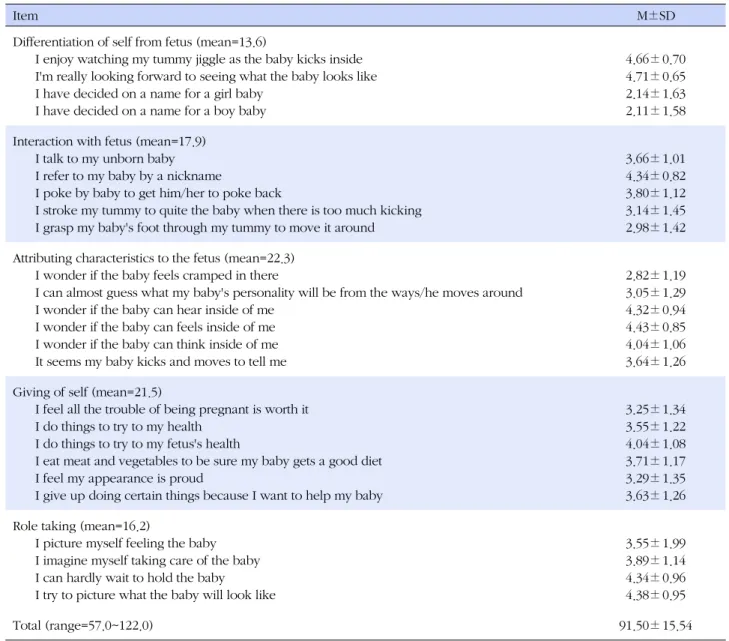This screenshot has height=641, width=729.
Task: Click the value 4.38±0.95
Action: point(656,595)
